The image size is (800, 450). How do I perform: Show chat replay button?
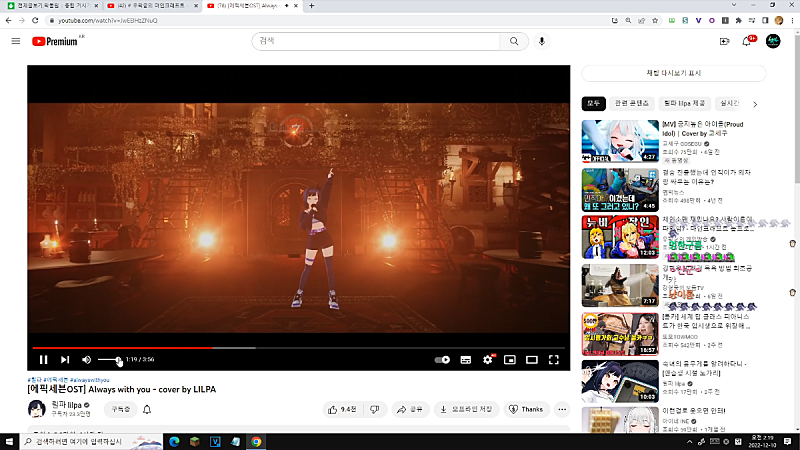[673, 73]
